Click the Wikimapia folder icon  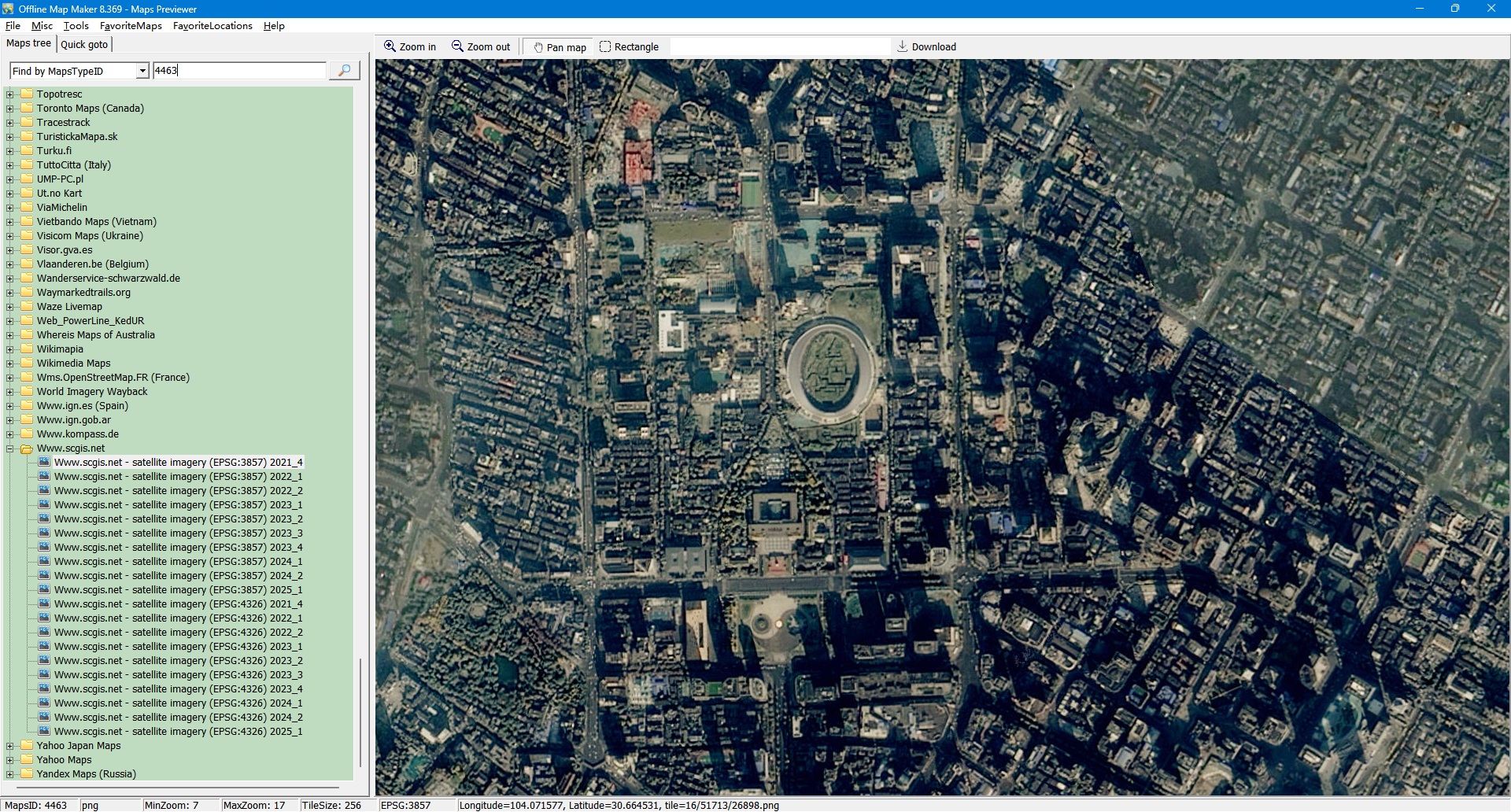[x=27, y=349]
